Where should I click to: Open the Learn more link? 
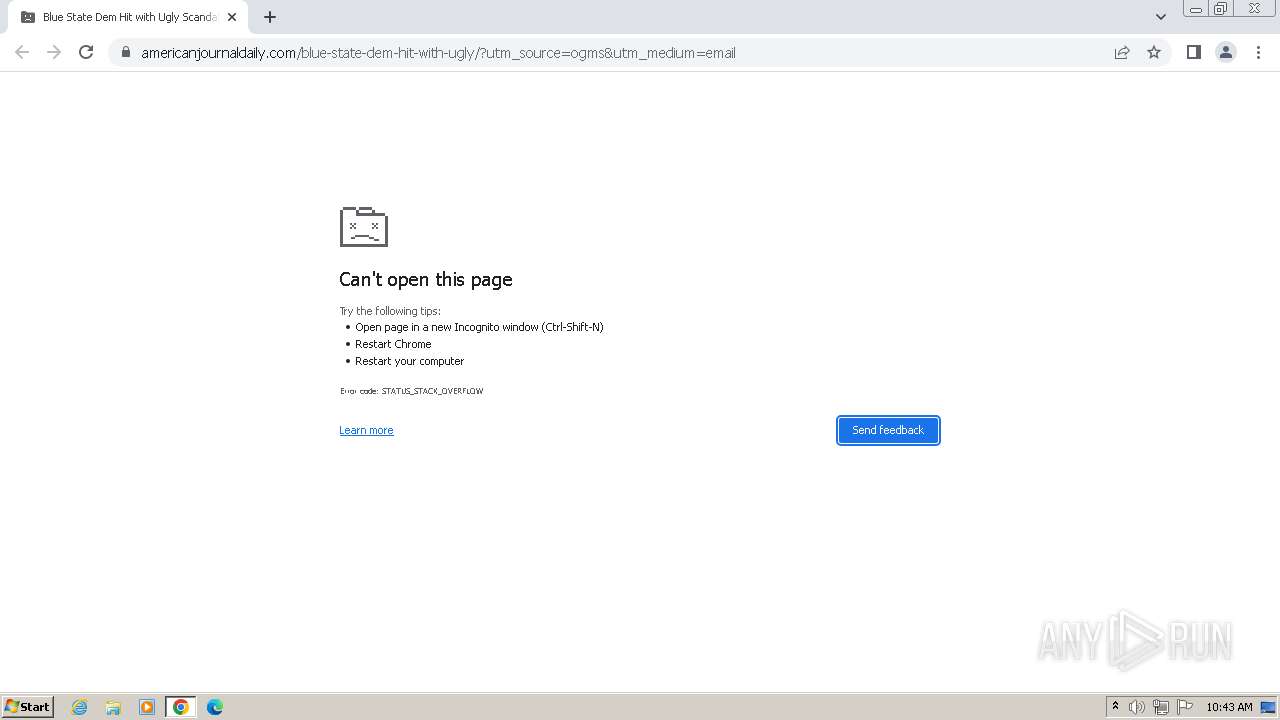pos(366,430)
